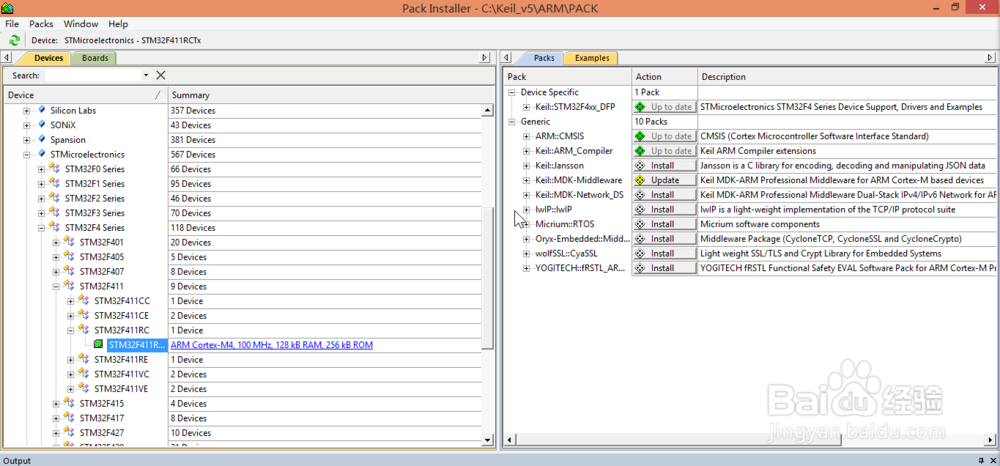
Task: Click the Keil::STM32F4xx_DFP up-to-date status icon
Action: tap(640, 107)
